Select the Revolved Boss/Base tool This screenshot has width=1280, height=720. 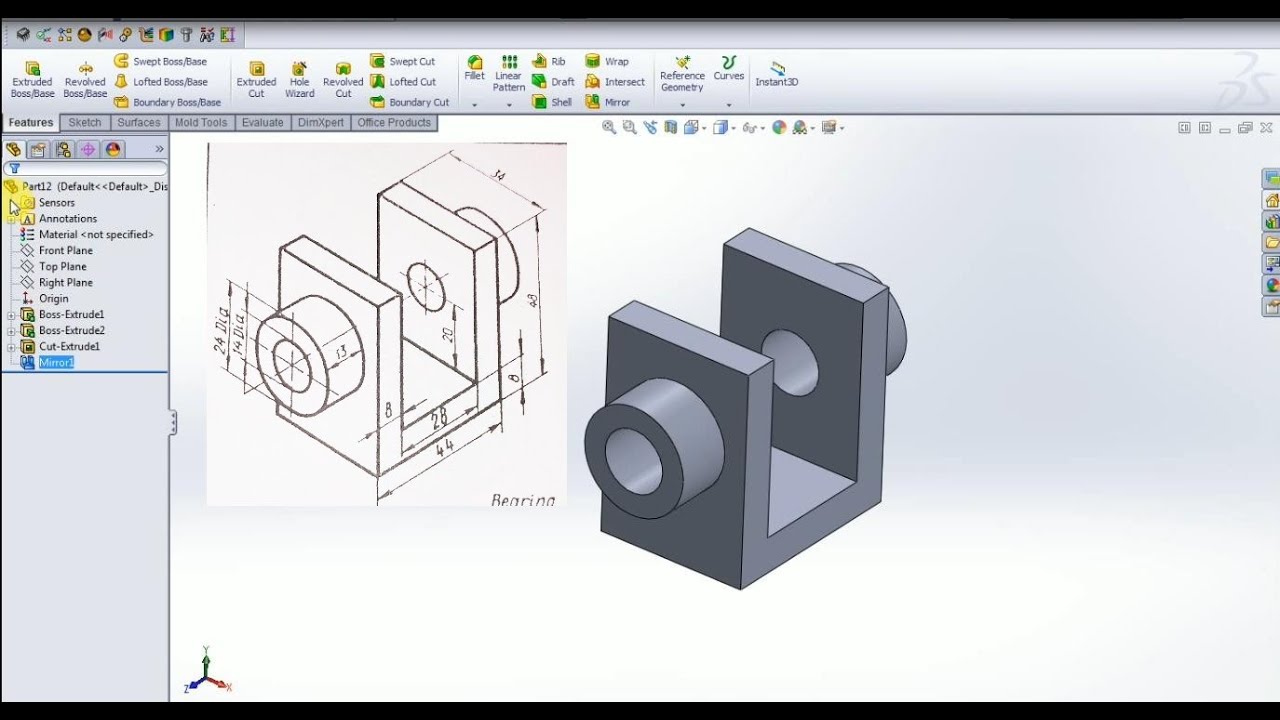[85, 79]
